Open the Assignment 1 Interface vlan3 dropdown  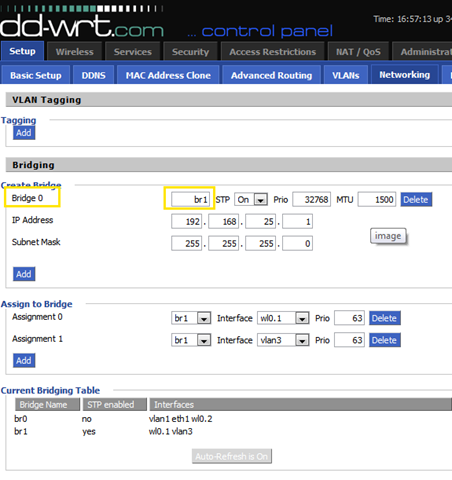[283, 340]
